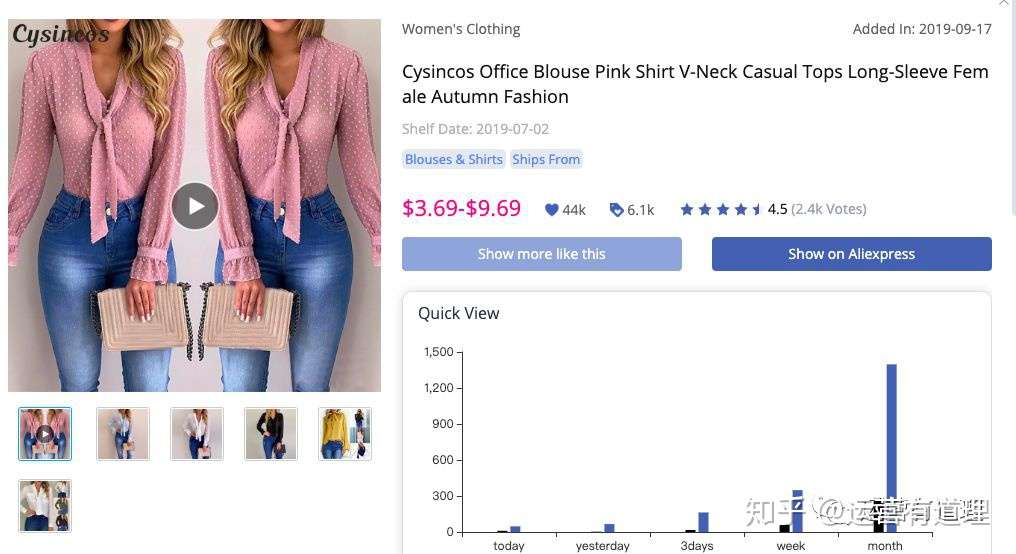
Task: Click the star rating icons
Action: [721, 209]
